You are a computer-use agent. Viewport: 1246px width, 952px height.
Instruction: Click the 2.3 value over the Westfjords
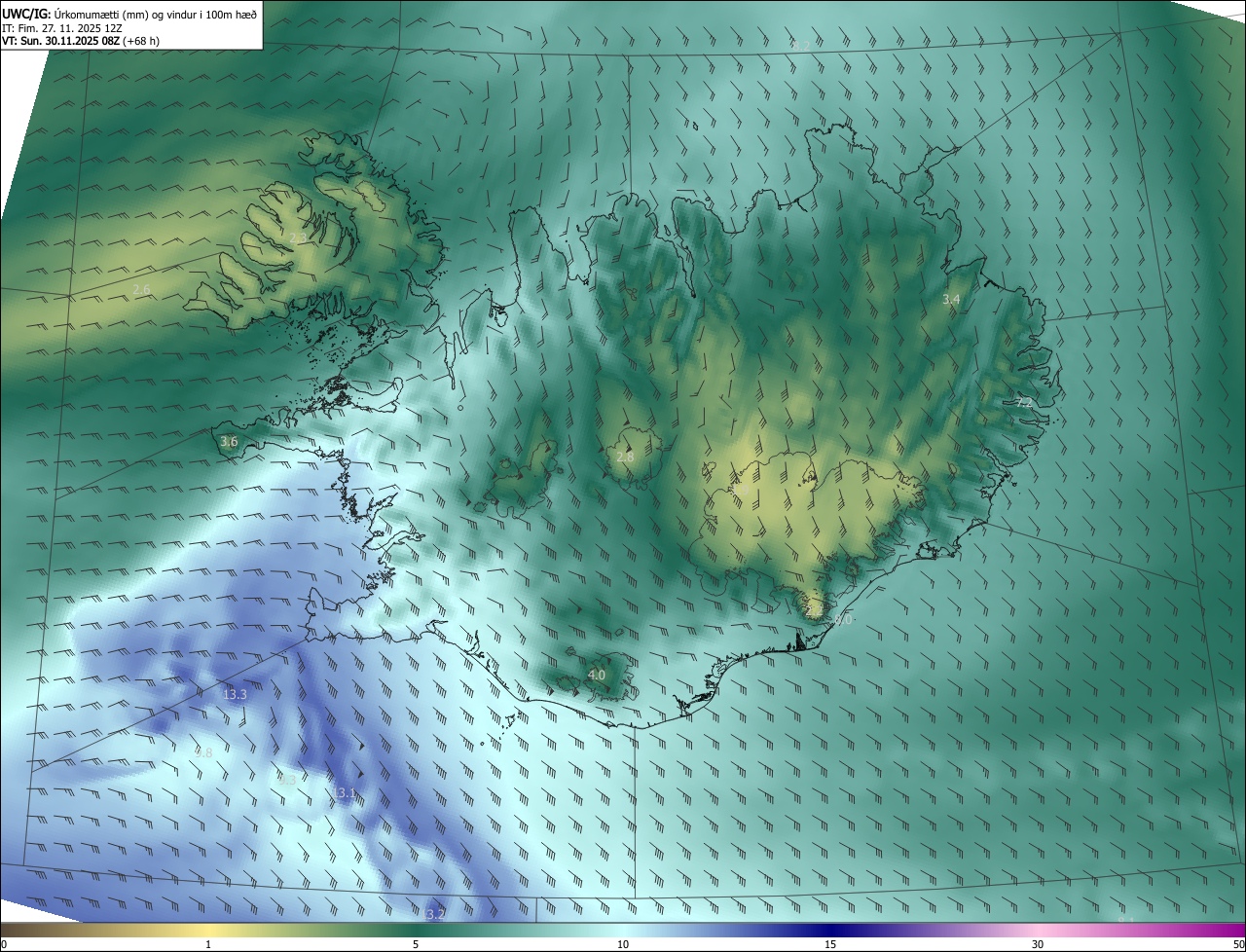[x=298, y=238]
